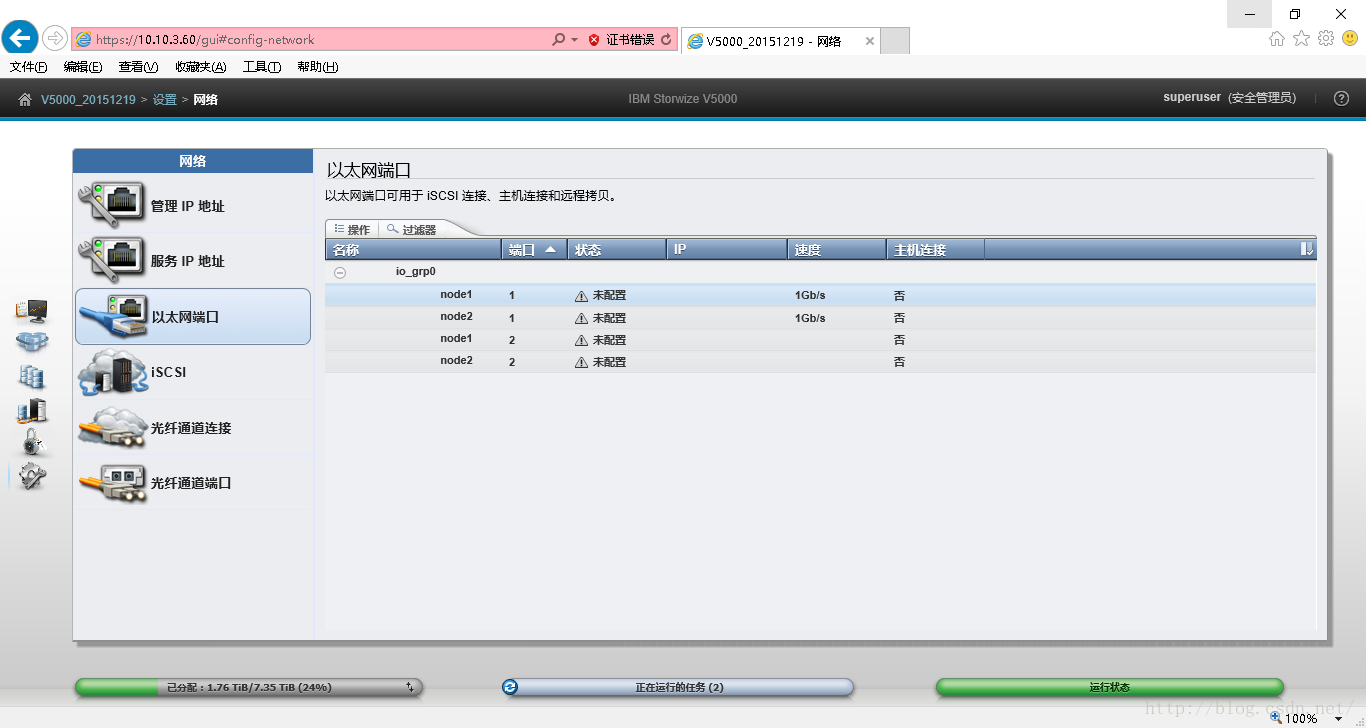Open the 文件(F) menu
The image size is (1366, 728).
[29, 67]
